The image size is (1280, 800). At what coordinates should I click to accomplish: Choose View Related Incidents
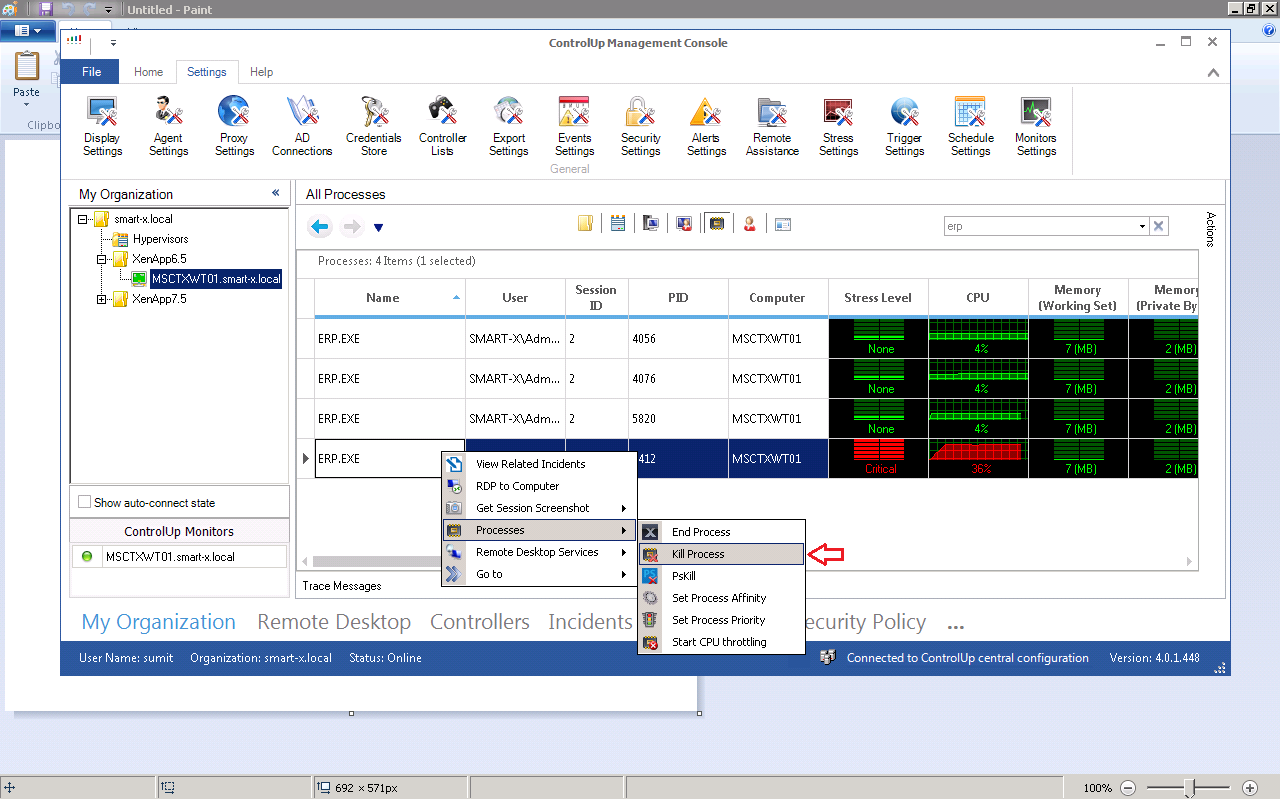click(539, 464)
